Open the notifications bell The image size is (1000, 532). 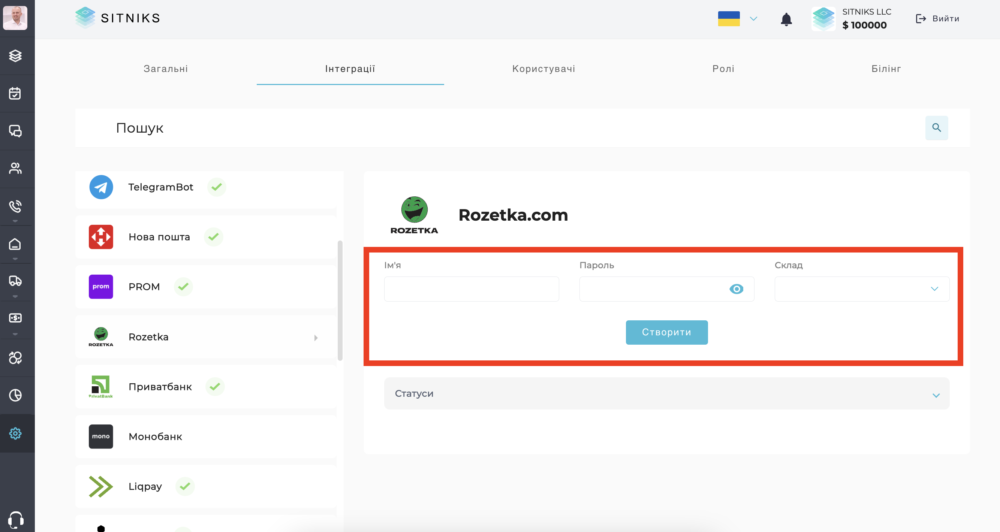point(786,20)
